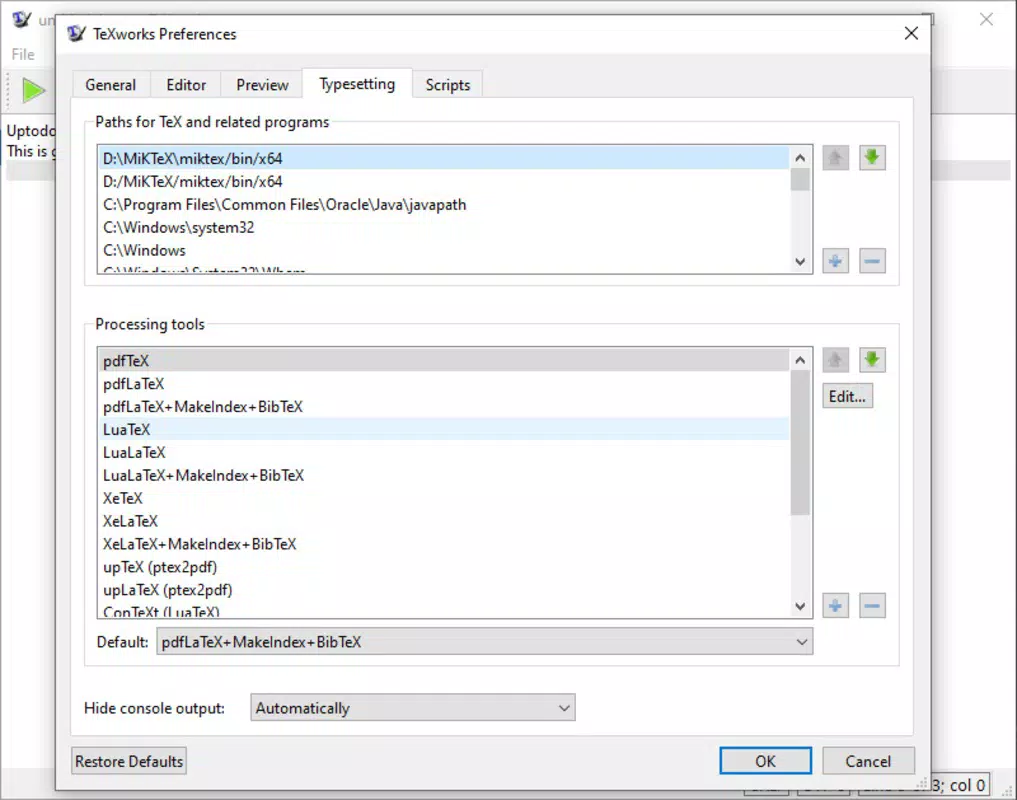Move selected path up with the paths up arrow
The height and width of the screenshot is (800, 1017).
[835, 158]
